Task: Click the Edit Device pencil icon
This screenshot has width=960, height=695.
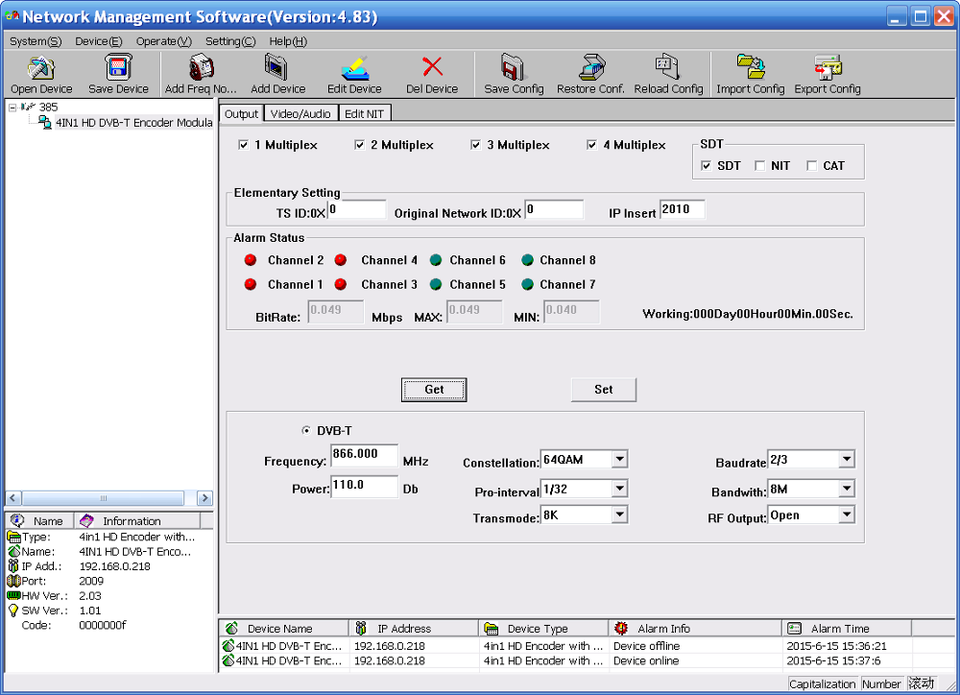Action: [355, 68]
